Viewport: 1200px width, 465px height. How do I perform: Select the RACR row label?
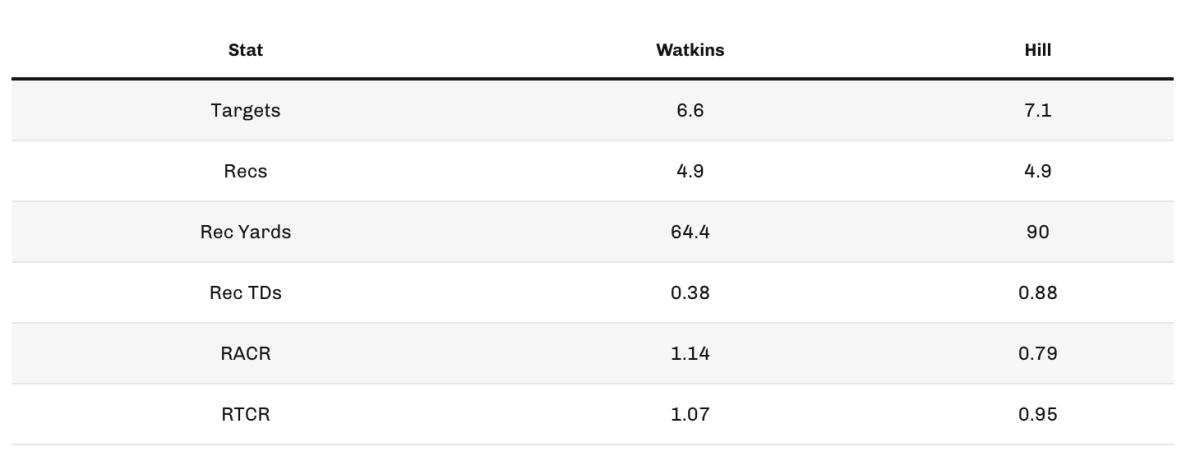245,353
